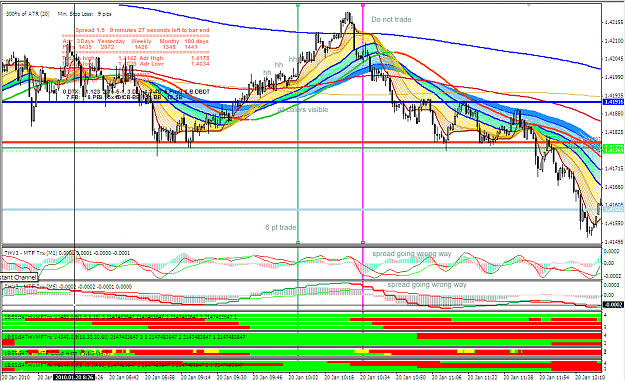Viewport: 625px width, 381px height.
Task: Click the black -0.0002 value tag in M5 Trix panel
Action: click(614, 304)
